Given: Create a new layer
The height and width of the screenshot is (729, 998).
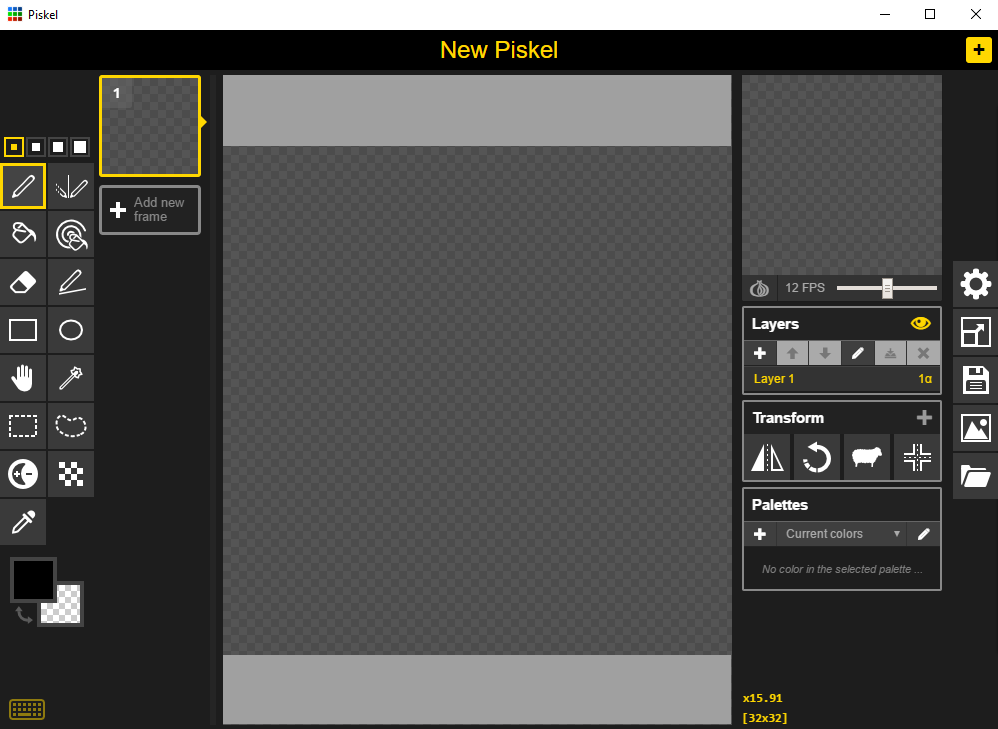Looking at the screenshot, I should 760,353.
